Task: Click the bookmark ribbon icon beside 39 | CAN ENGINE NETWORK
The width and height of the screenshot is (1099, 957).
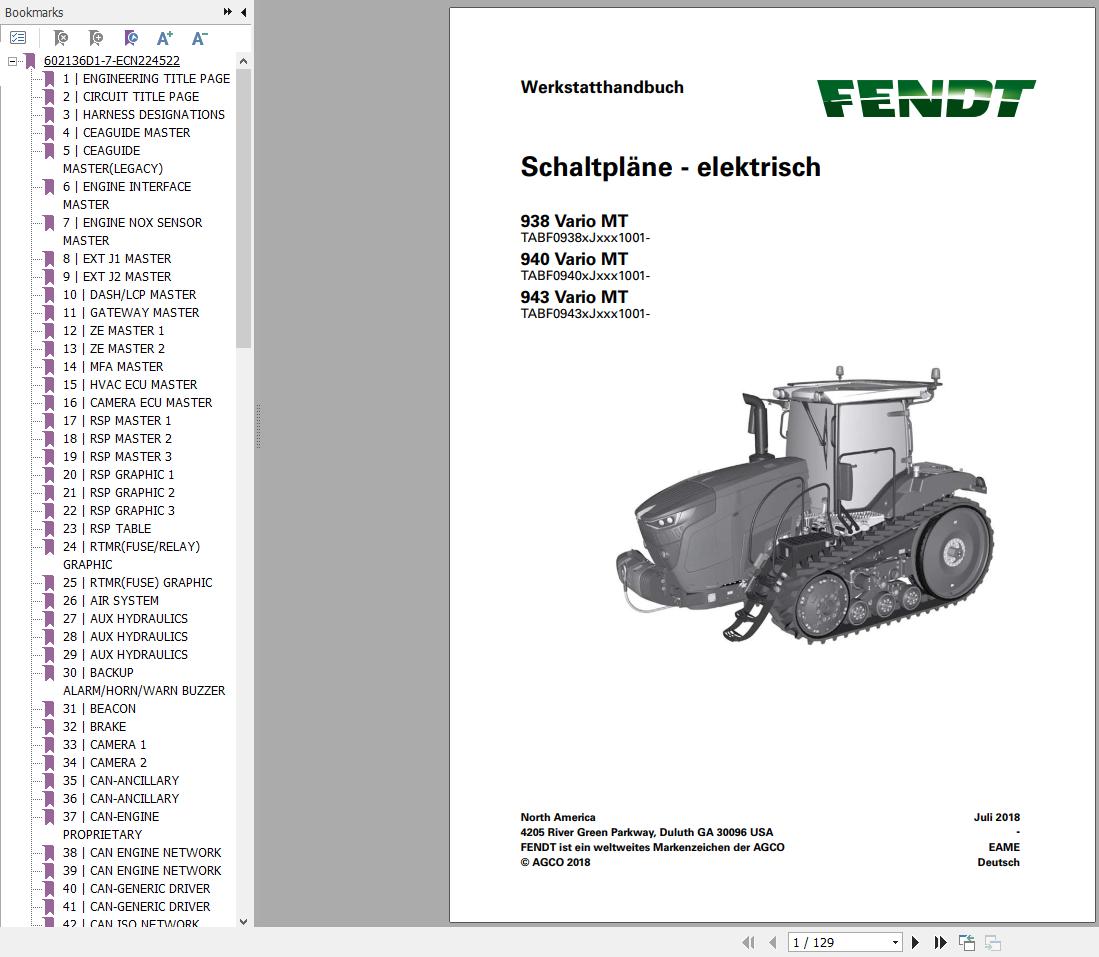Action: pos(49,871)
